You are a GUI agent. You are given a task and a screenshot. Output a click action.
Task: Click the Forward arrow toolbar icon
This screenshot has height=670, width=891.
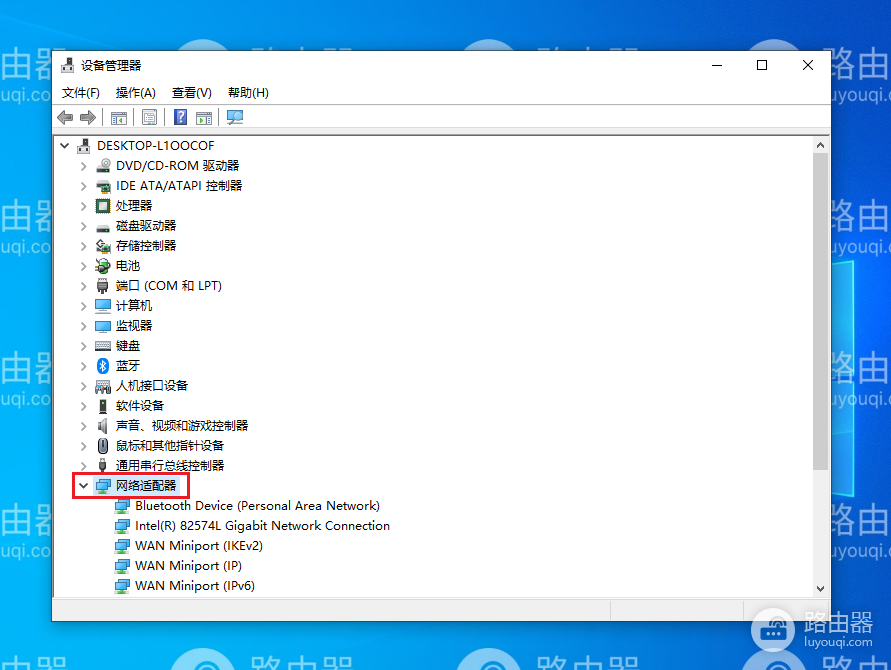pyautogui.click(x=88, y=118)
